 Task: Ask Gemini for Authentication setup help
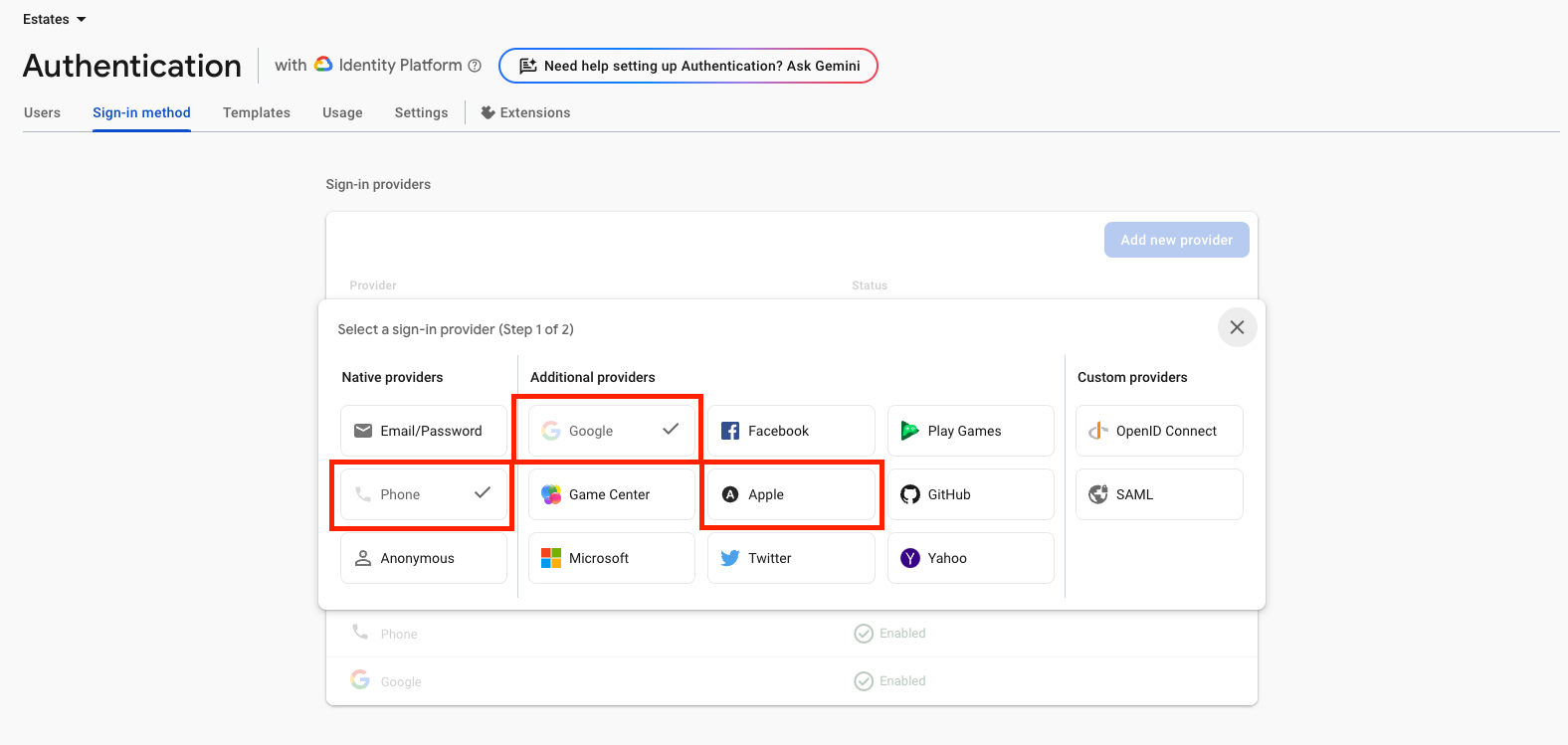pos(688,66)
